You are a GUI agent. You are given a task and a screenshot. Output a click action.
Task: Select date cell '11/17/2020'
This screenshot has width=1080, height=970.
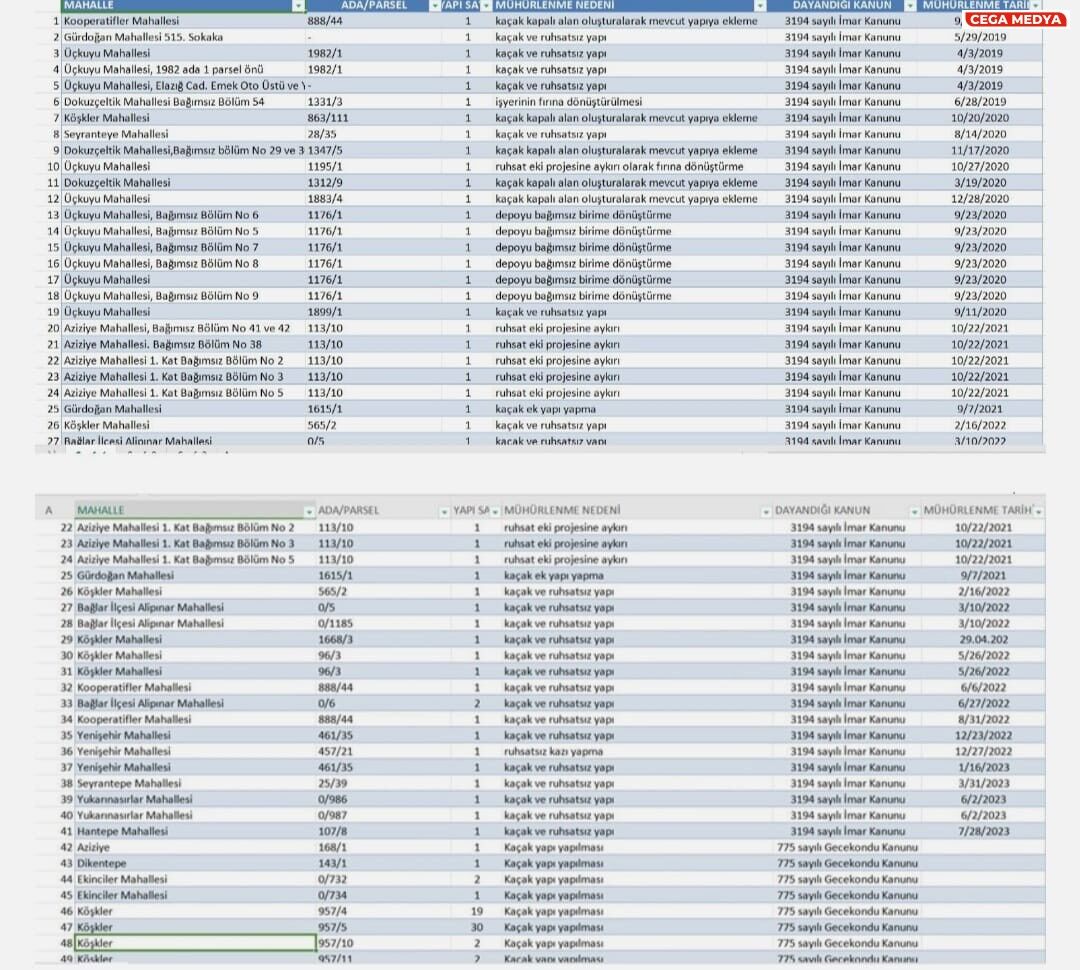[x=980, y=150]
